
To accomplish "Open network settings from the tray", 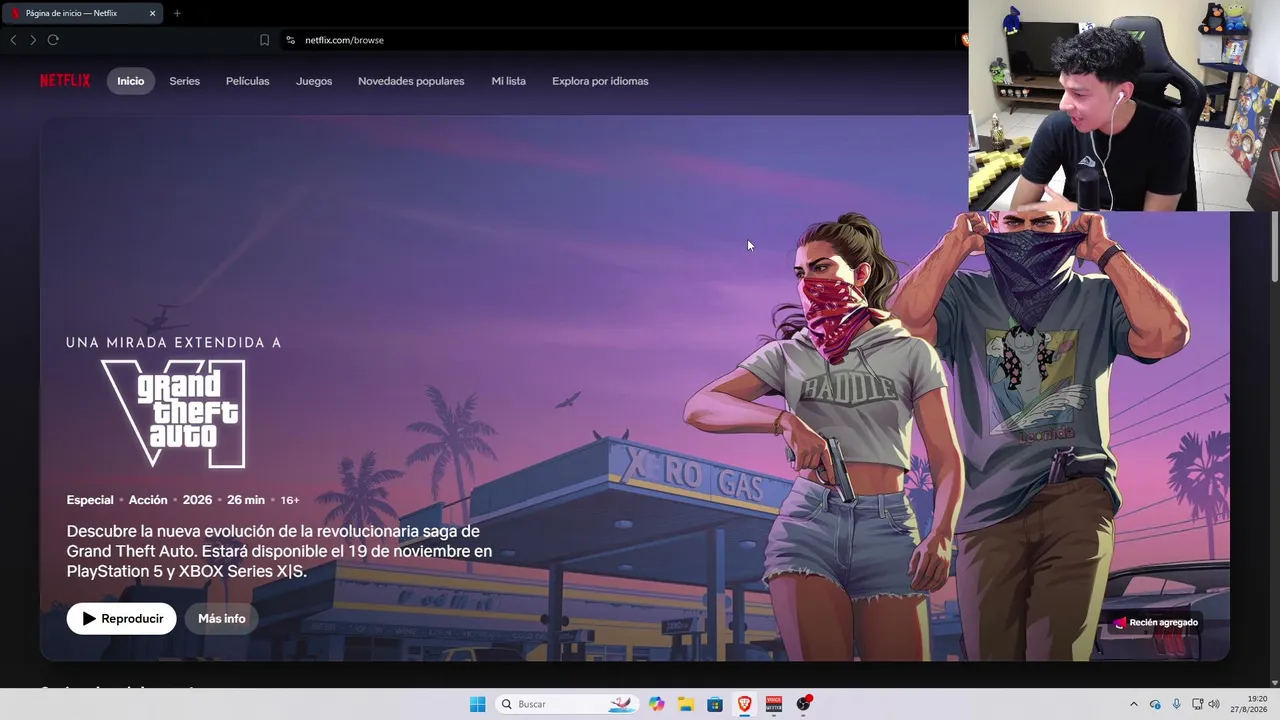I will coord(1197,704).
